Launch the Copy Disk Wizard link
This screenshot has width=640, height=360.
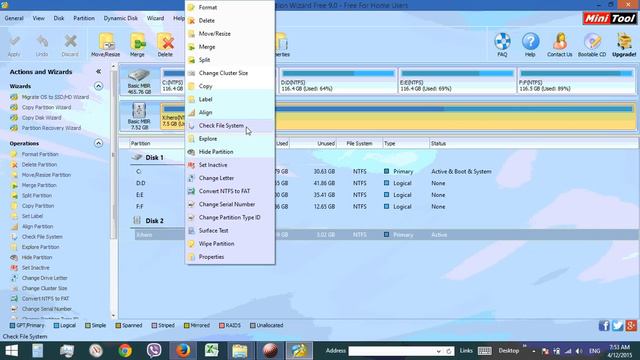[41, 118]
